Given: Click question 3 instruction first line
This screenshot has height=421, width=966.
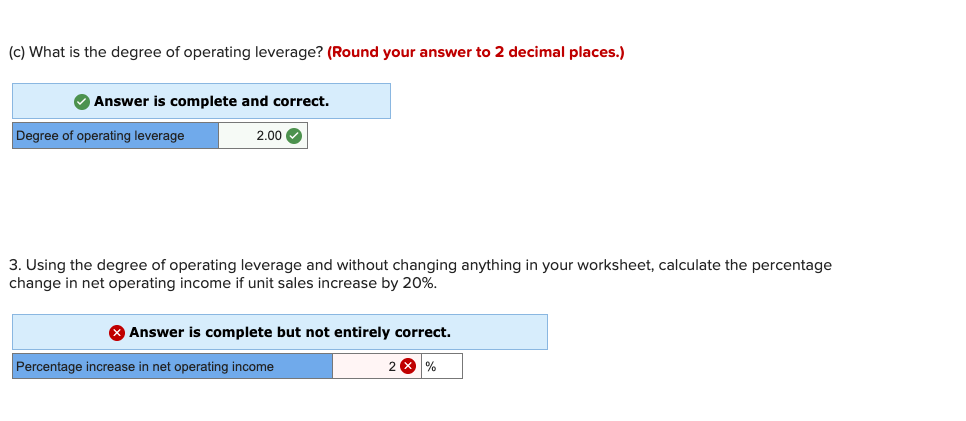Looking at the screenshot, I should click(420, 266).
